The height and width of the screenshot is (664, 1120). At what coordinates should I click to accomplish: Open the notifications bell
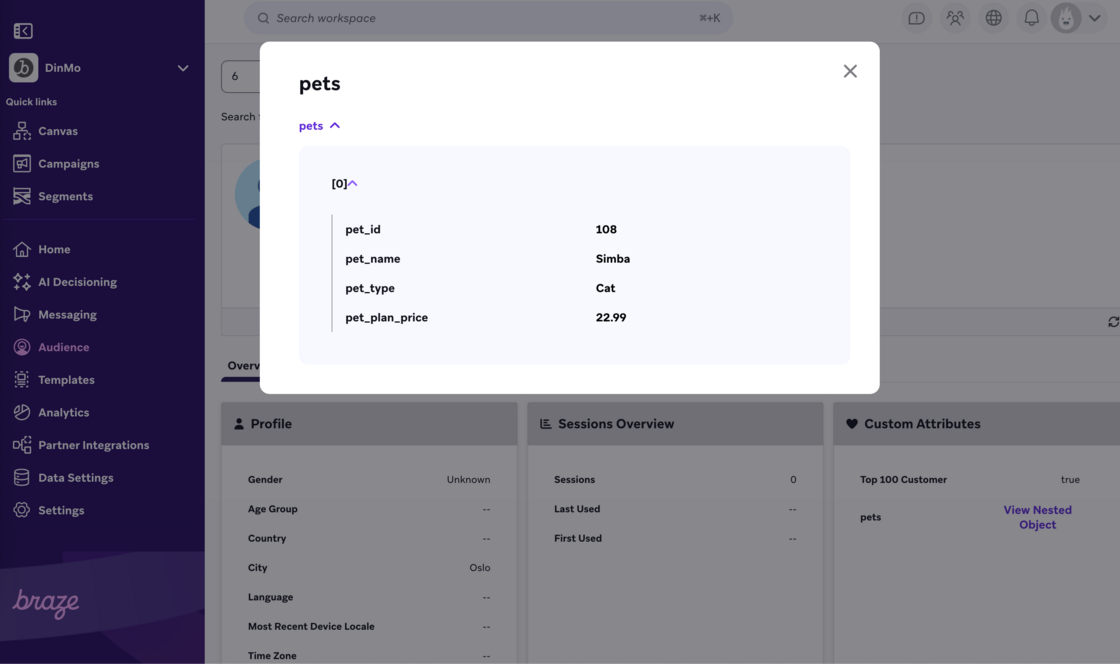coord(1031,18)
